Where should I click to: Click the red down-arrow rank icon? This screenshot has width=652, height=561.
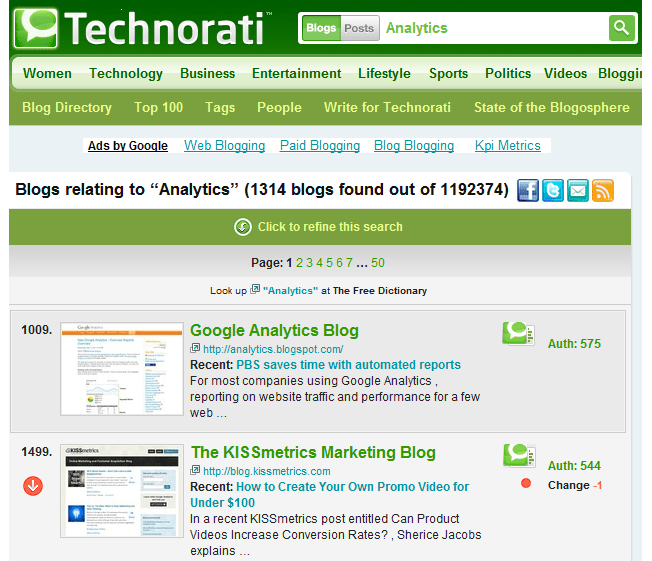pyautogui.click(x=33, y=486)
